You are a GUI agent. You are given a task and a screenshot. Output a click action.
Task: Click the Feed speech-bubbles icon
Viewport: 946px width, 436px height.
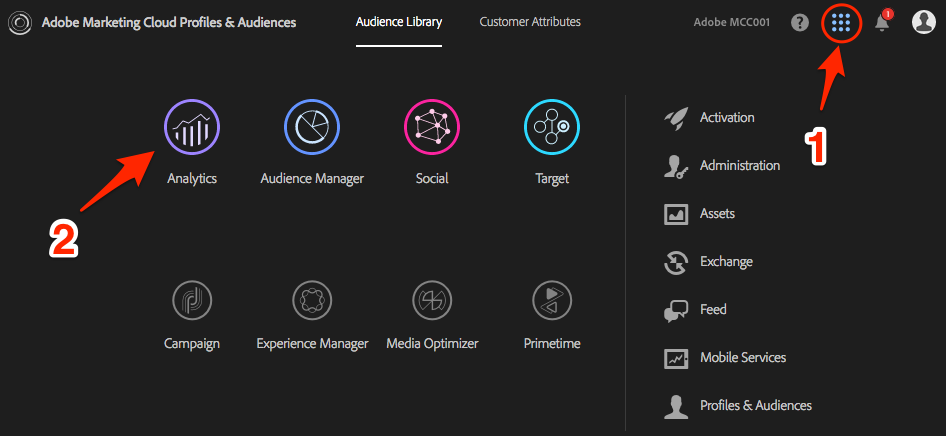[x=676, y=310]
